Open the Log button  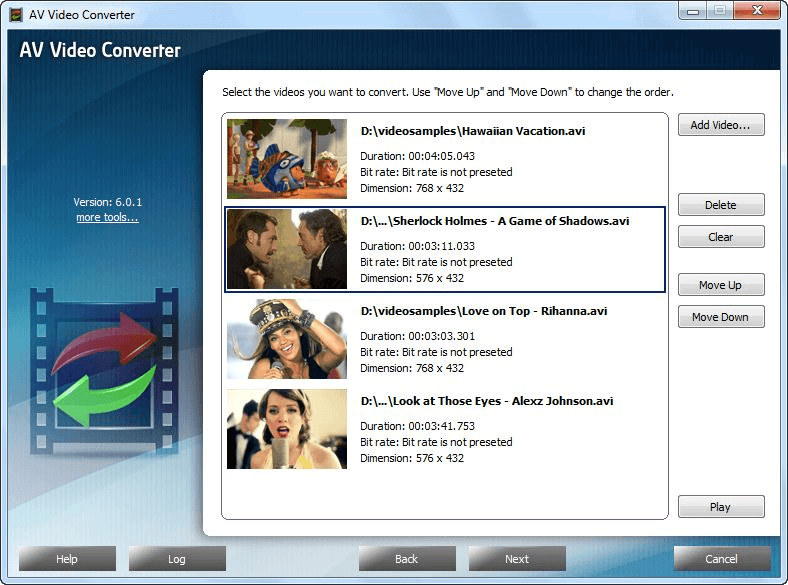click(x=177, y=559)
